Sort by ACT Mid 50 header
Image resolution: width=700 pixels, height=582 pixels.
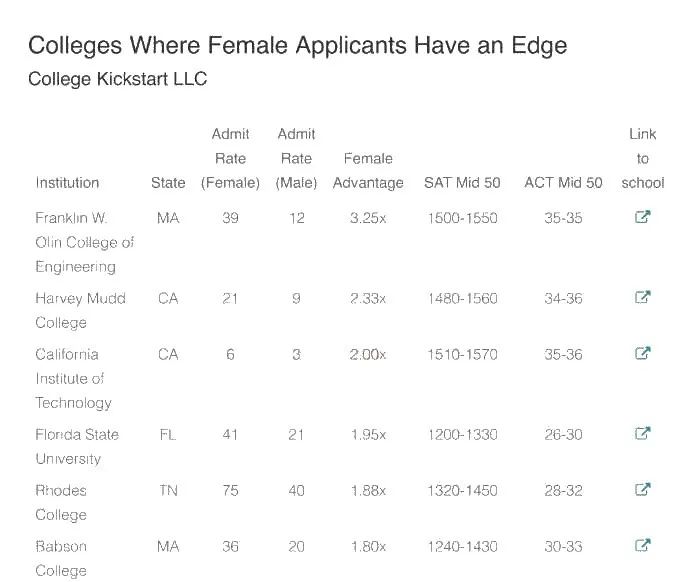(x=563, y=183)
